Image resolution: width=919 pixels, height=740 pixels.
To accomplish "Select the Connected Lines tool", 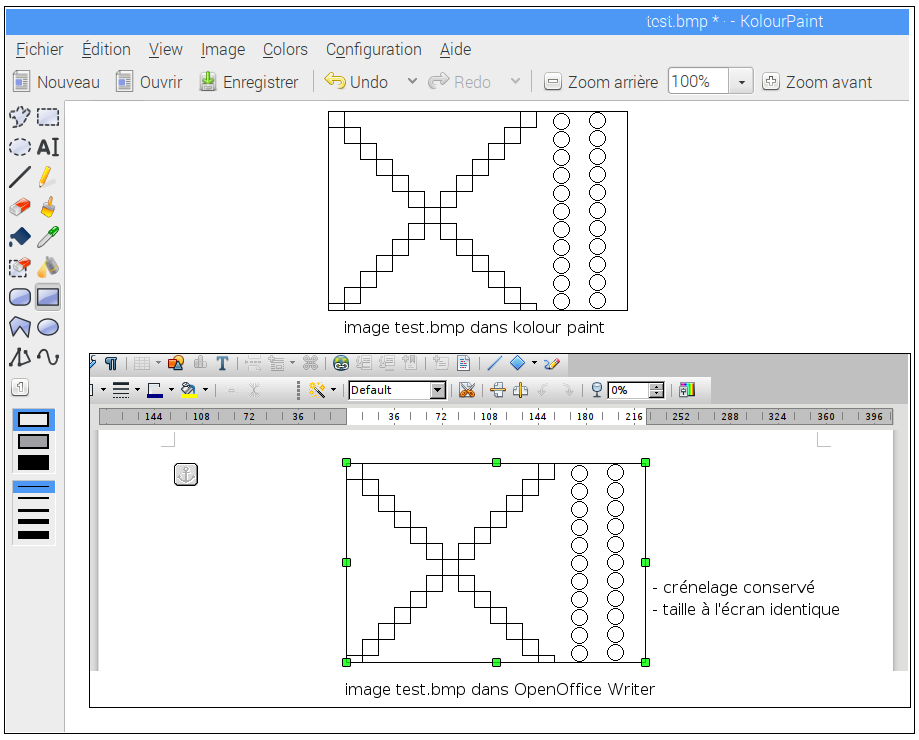I will 19,357.
